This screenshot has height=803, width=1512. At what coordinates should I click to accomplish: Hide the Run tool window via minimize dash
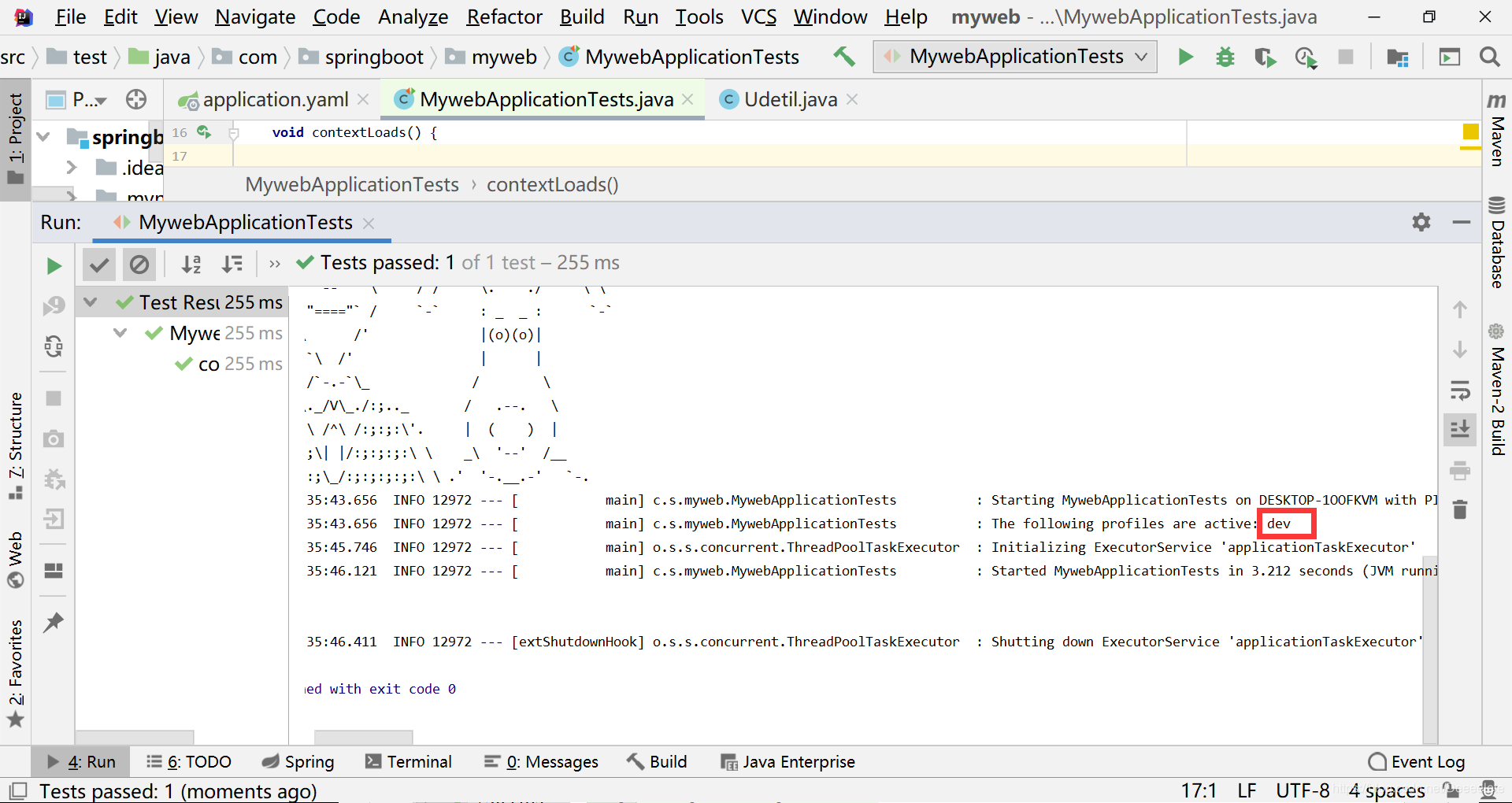click(x=1462, y=223)
